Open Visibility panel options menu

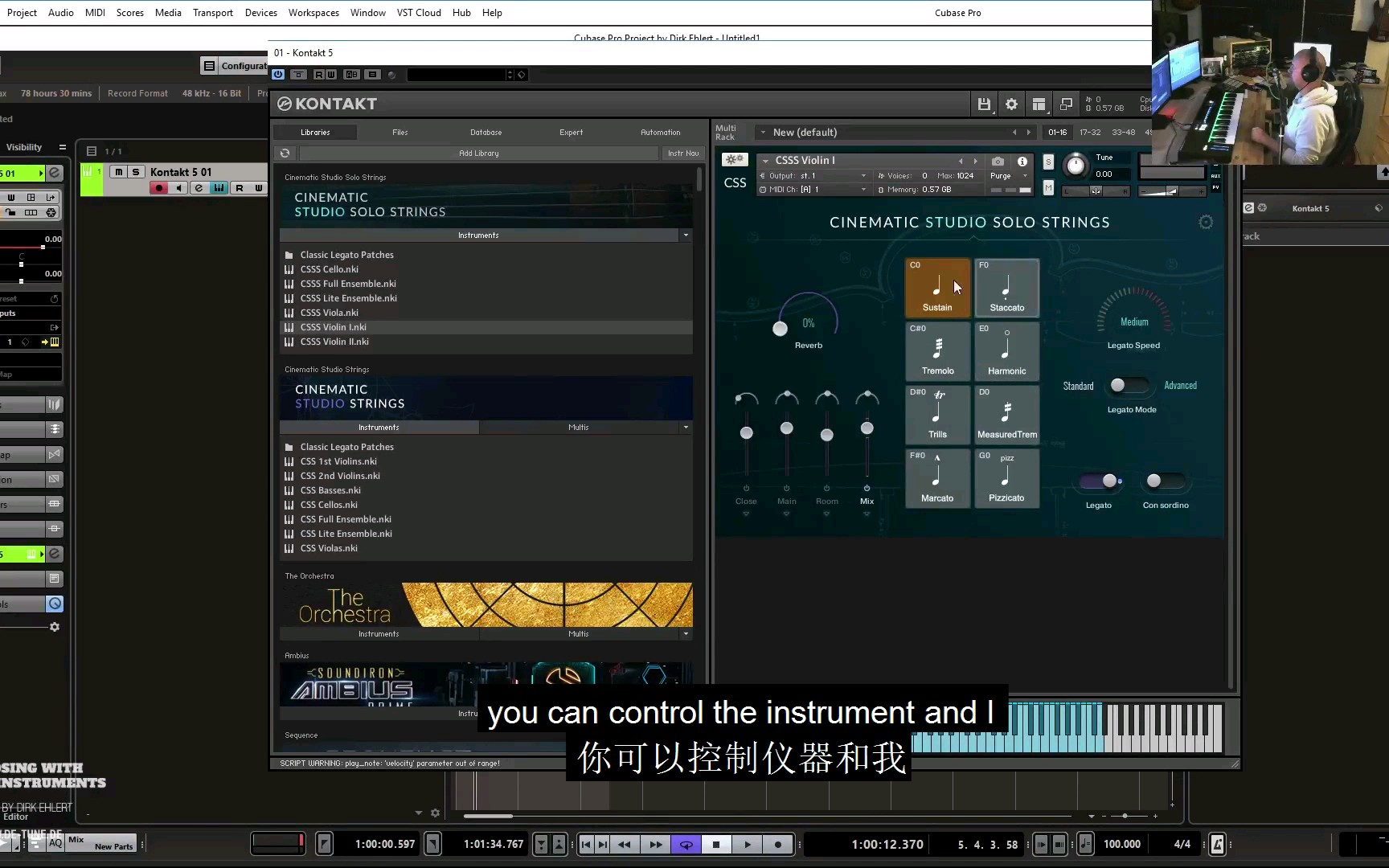coord(62,147)
